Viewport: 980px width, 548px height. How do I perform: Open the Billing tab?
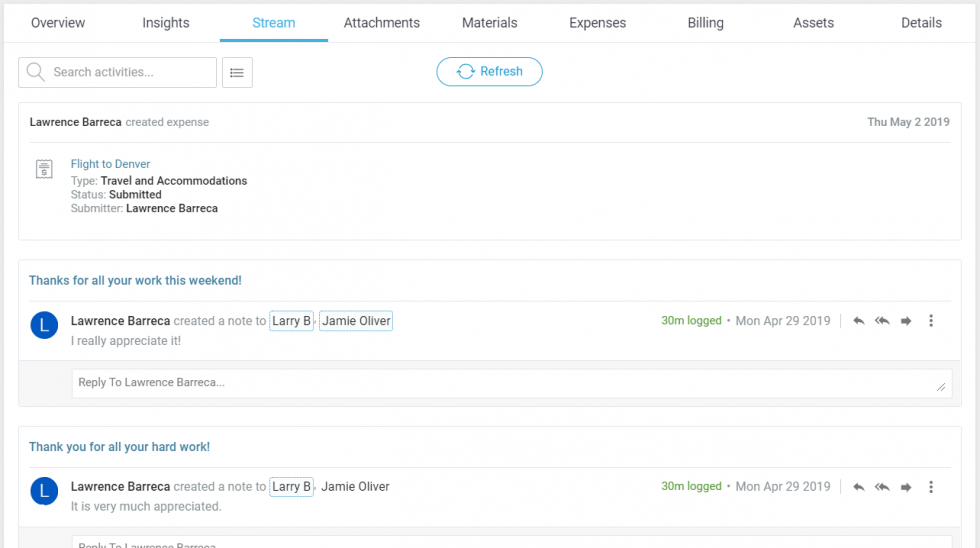[x=705, y=22]
